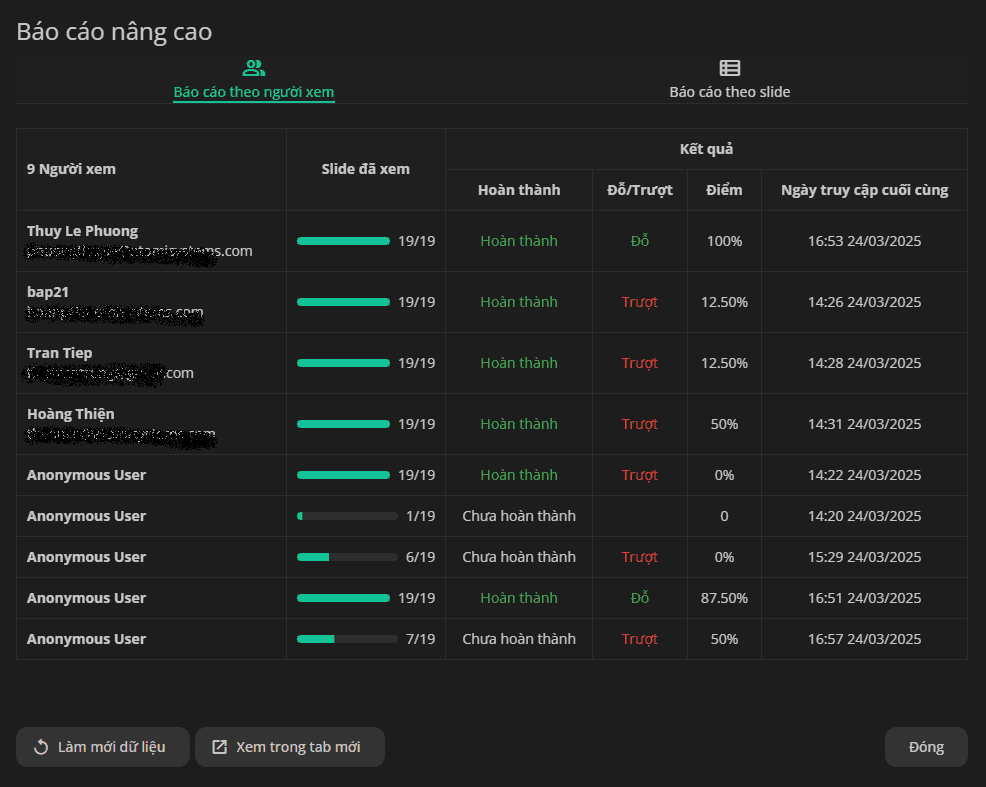The height and width of the screenshot is (787, 986).
Task: Click the 87.50% score cell
Action: 724,598
